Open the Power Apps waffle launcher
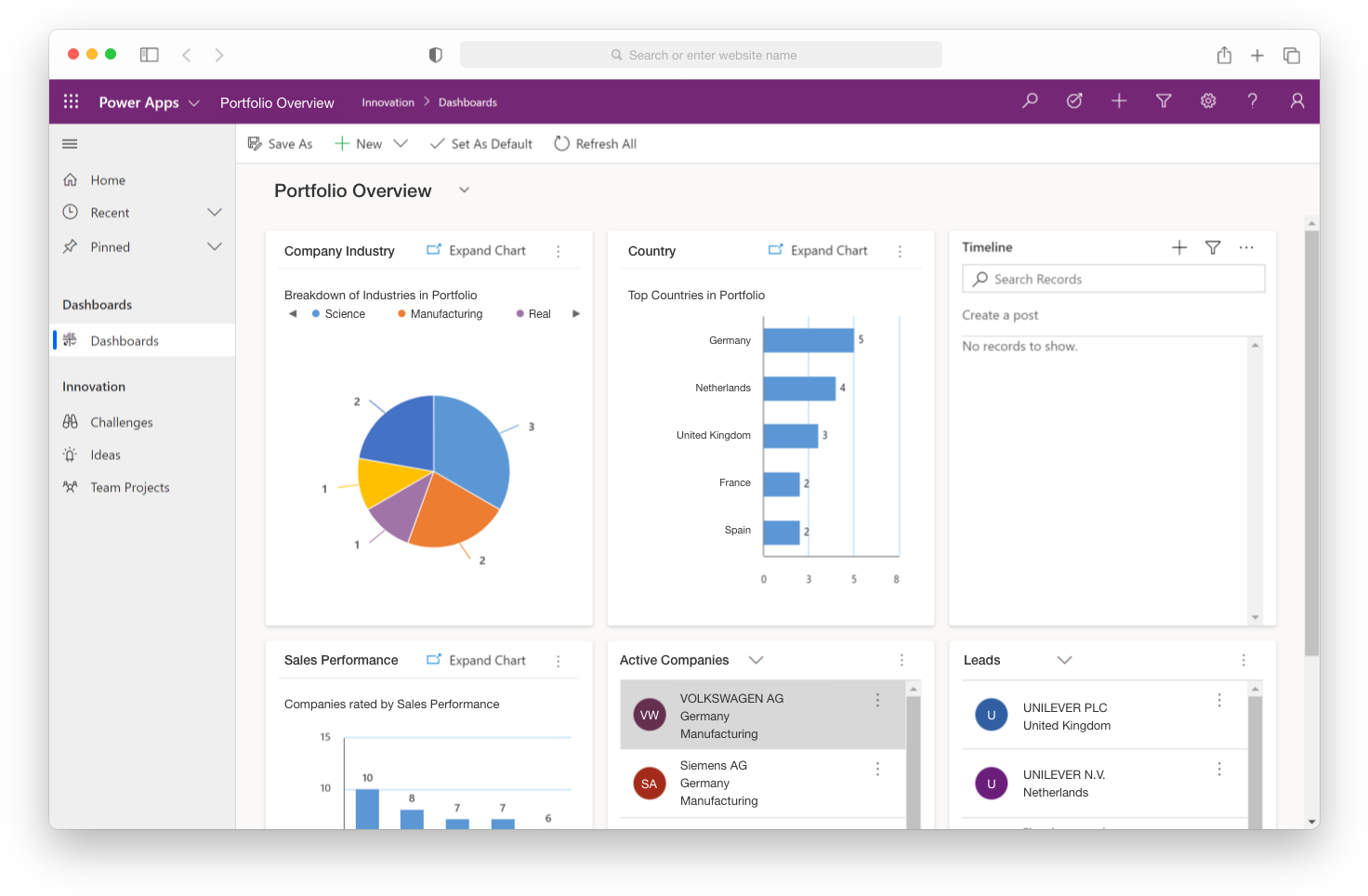Screen dimensions: 1368x896 coord(71,101)
